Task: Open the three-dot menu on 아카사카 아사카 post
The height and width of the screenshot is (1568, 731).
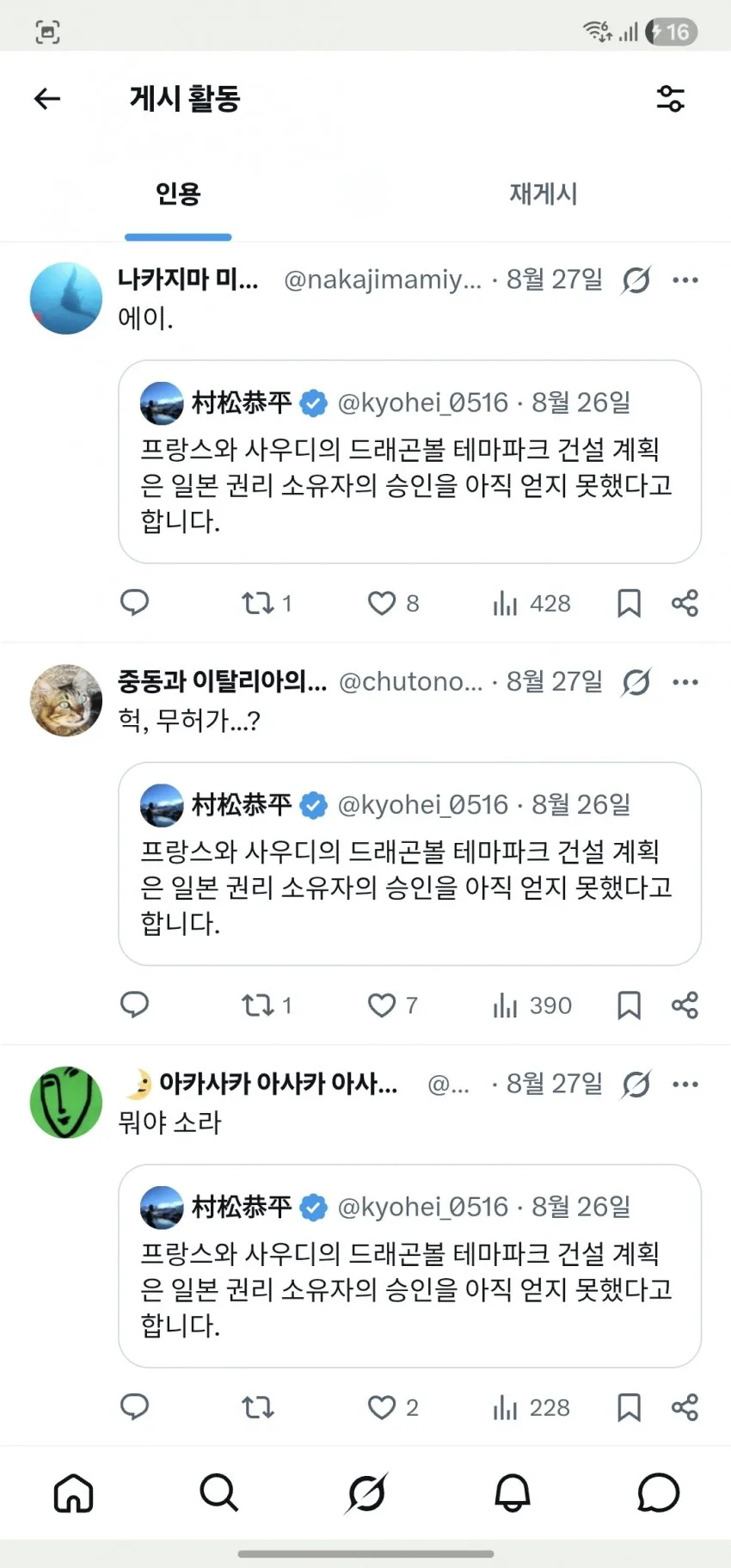Action: click(x=685, y=1084)
